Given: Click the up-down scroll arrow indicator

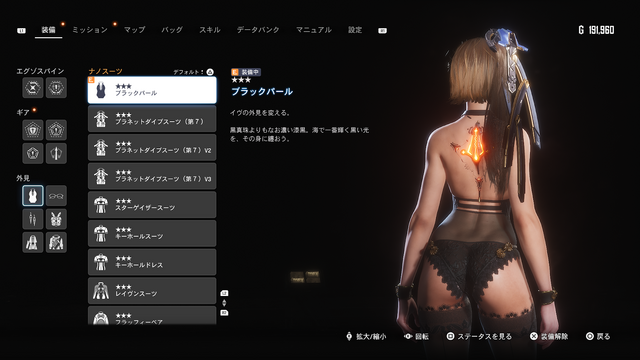Looking at the screenshot, I should point(224,303).
